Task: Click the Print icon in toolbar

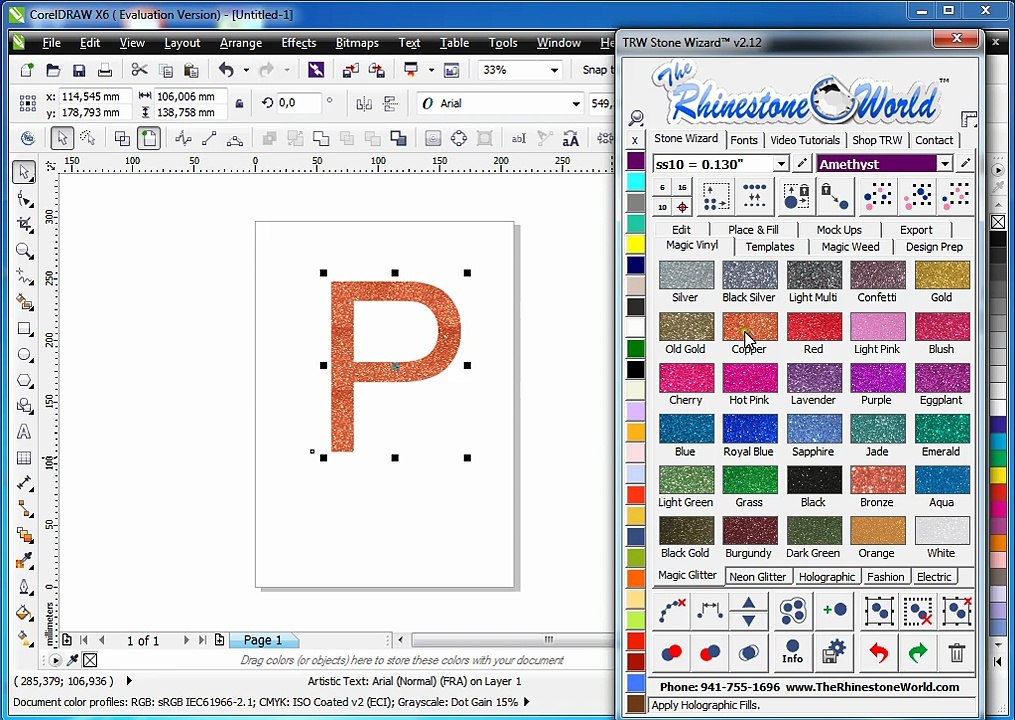Action: click(105, 70)
